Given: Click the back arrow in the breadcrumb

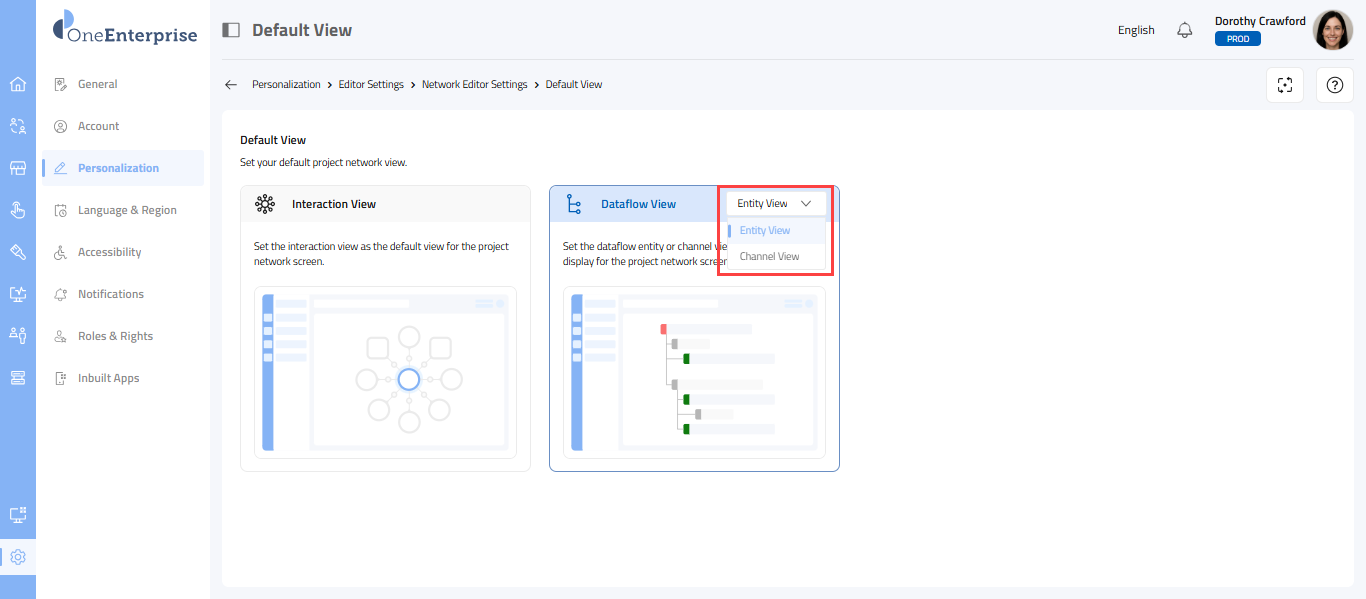Looking at the screenshot, I should tap(231, 85).
